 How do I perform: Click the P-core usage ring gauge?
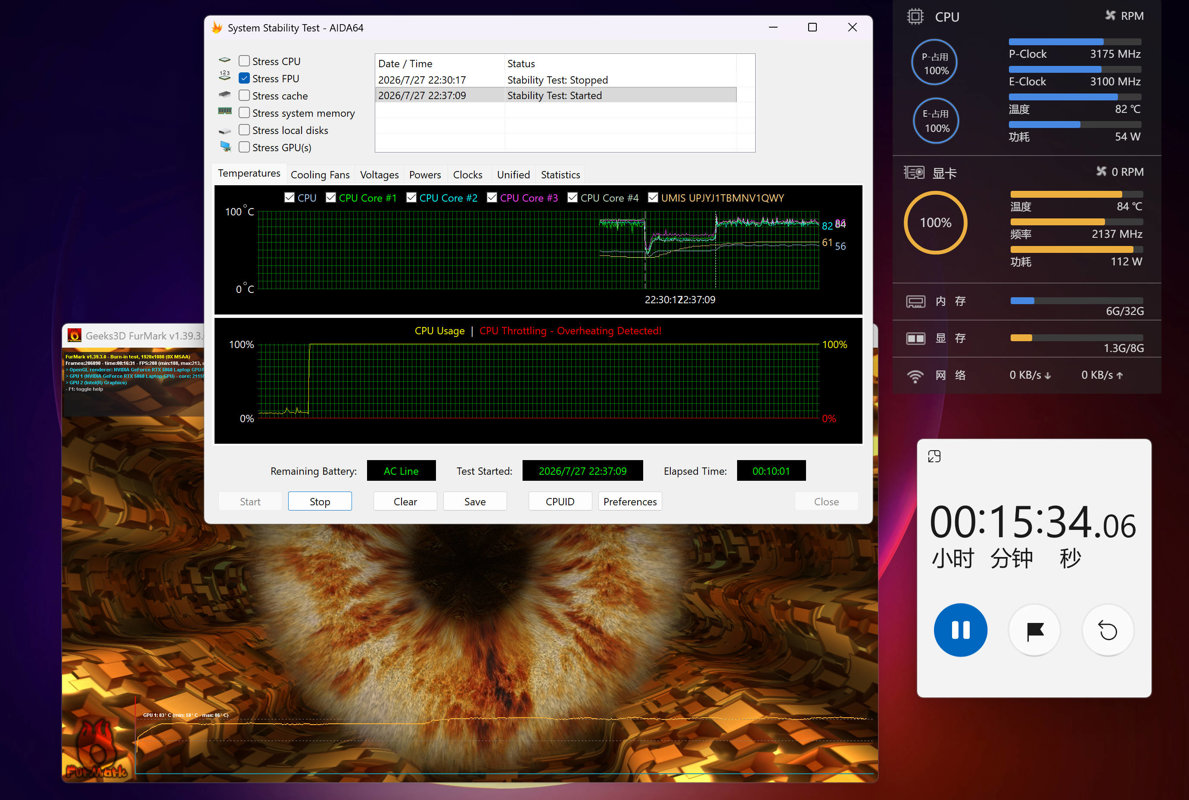935,62
